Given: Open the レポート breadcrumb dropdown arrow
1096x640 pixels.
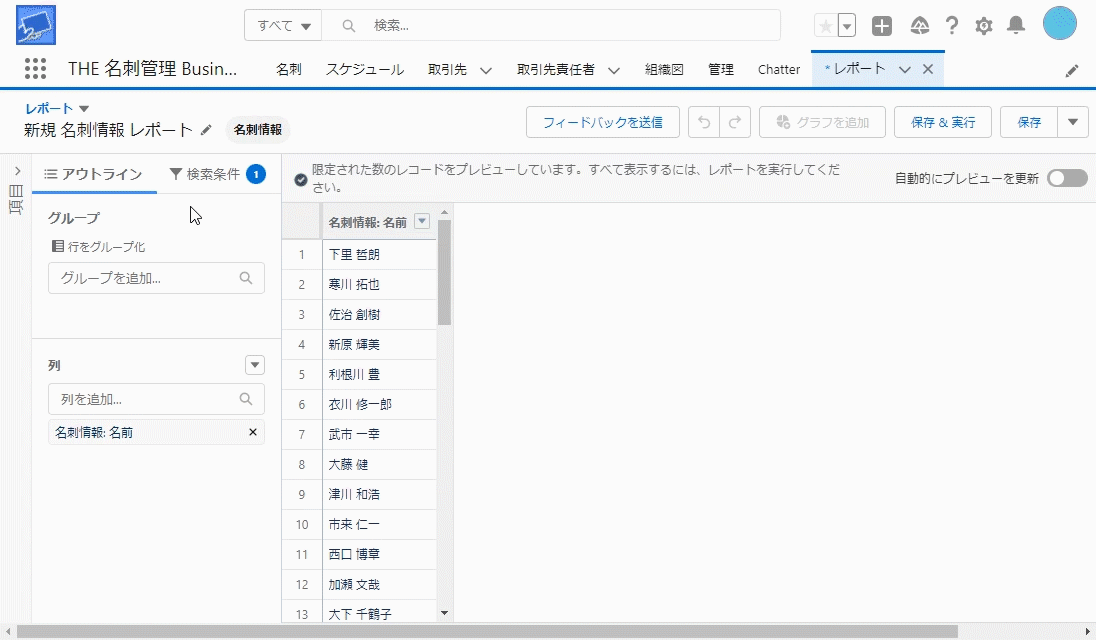Looking at the screenshot, I should click(84, 108).
